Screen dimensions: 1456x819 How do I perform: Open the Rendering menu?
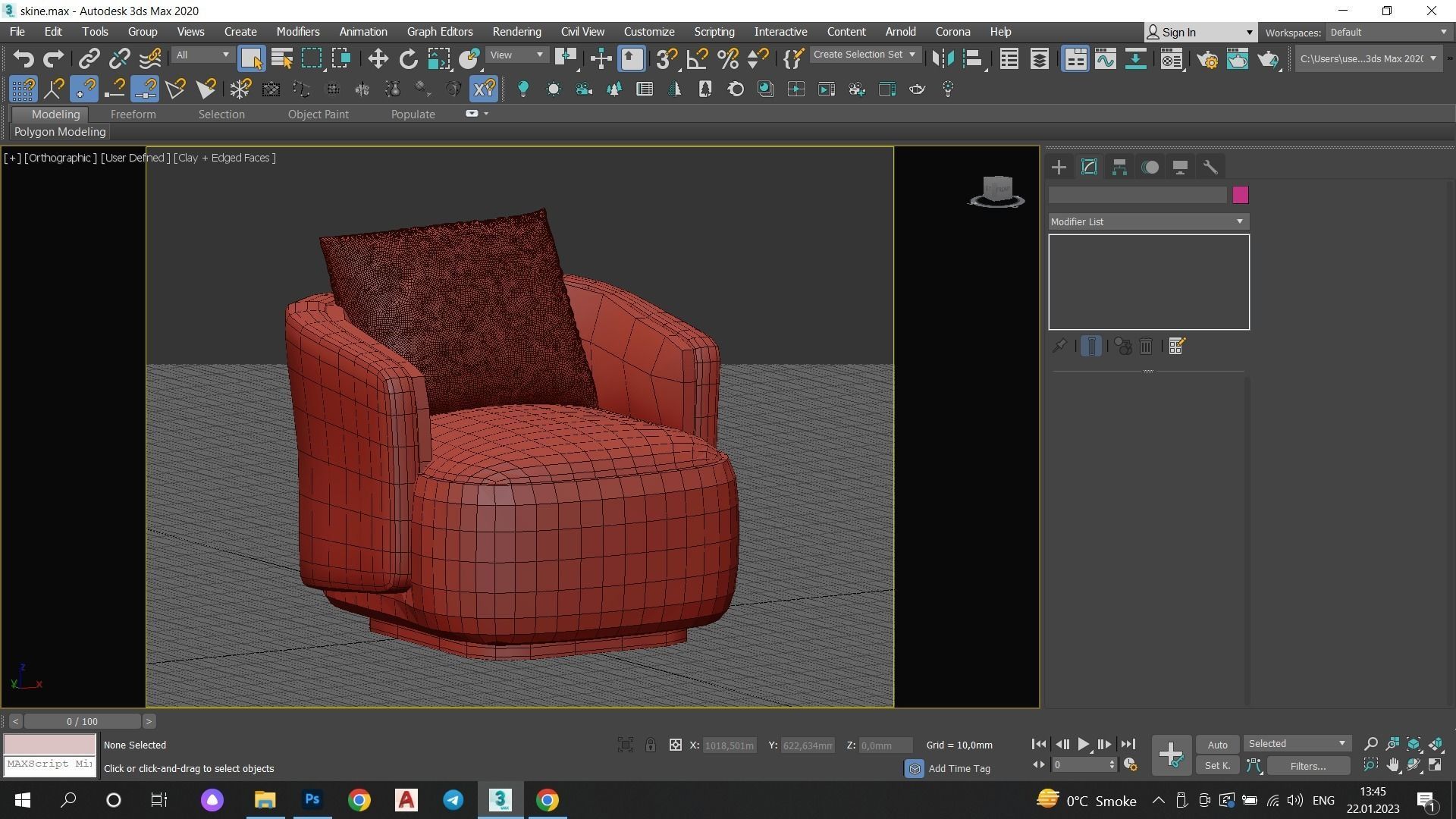pos(516,32)
